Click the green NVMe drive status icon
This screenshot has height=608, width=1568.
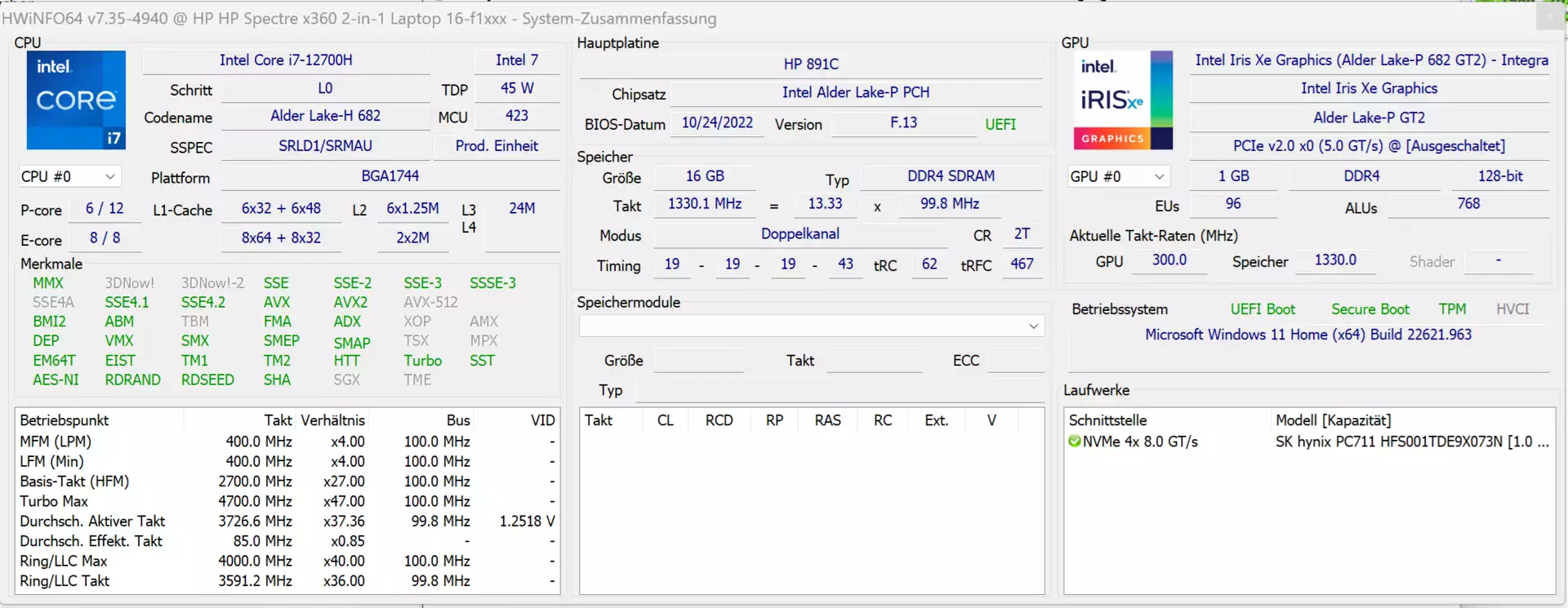tap(1075, 442)
